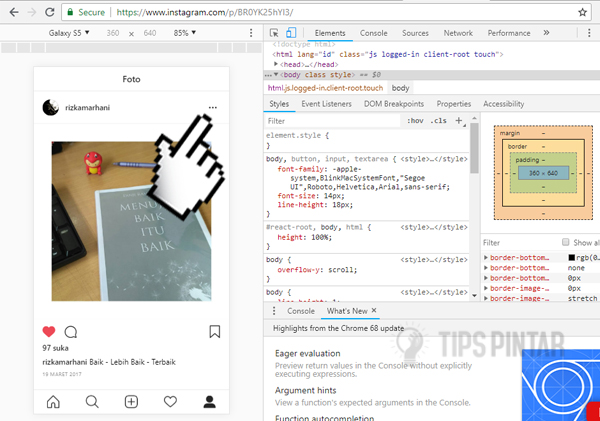The width and height of the screenshot is (600, 421).
Task: Open activity heart icon in bottom bar
Action: [x=170, y=402]
